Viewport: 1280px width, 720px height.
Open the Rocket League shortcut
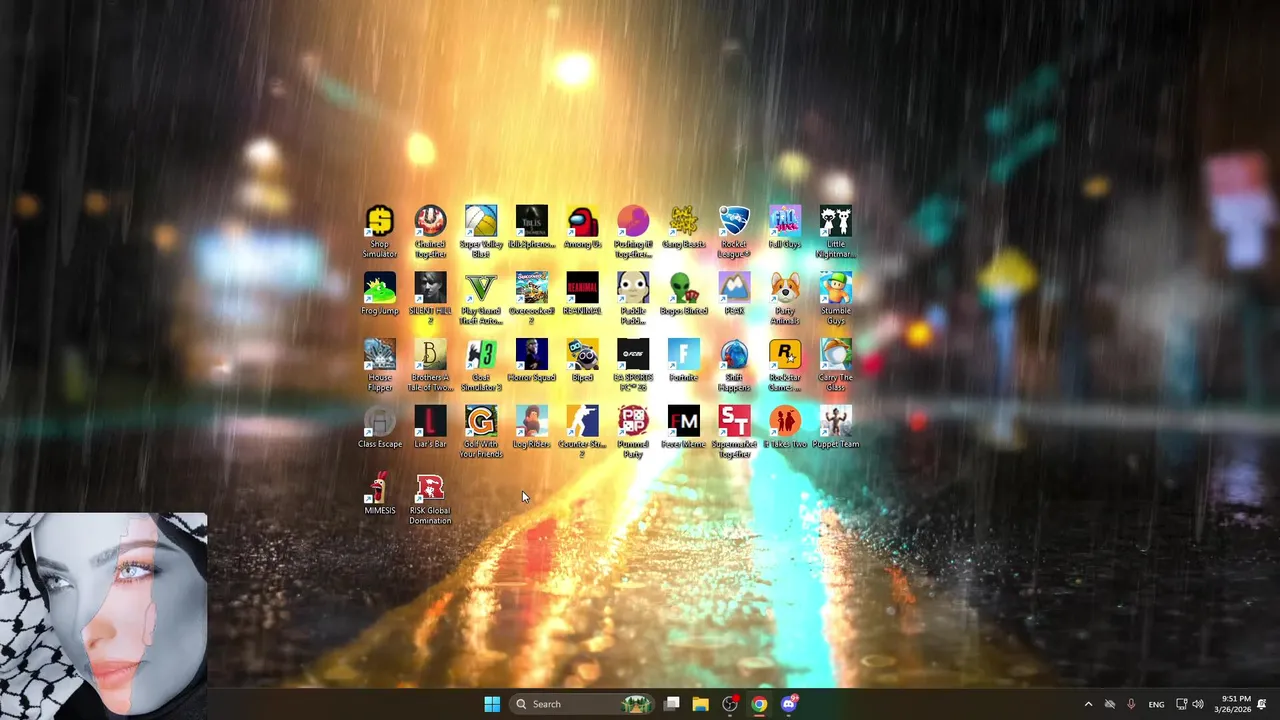(734, 231)
